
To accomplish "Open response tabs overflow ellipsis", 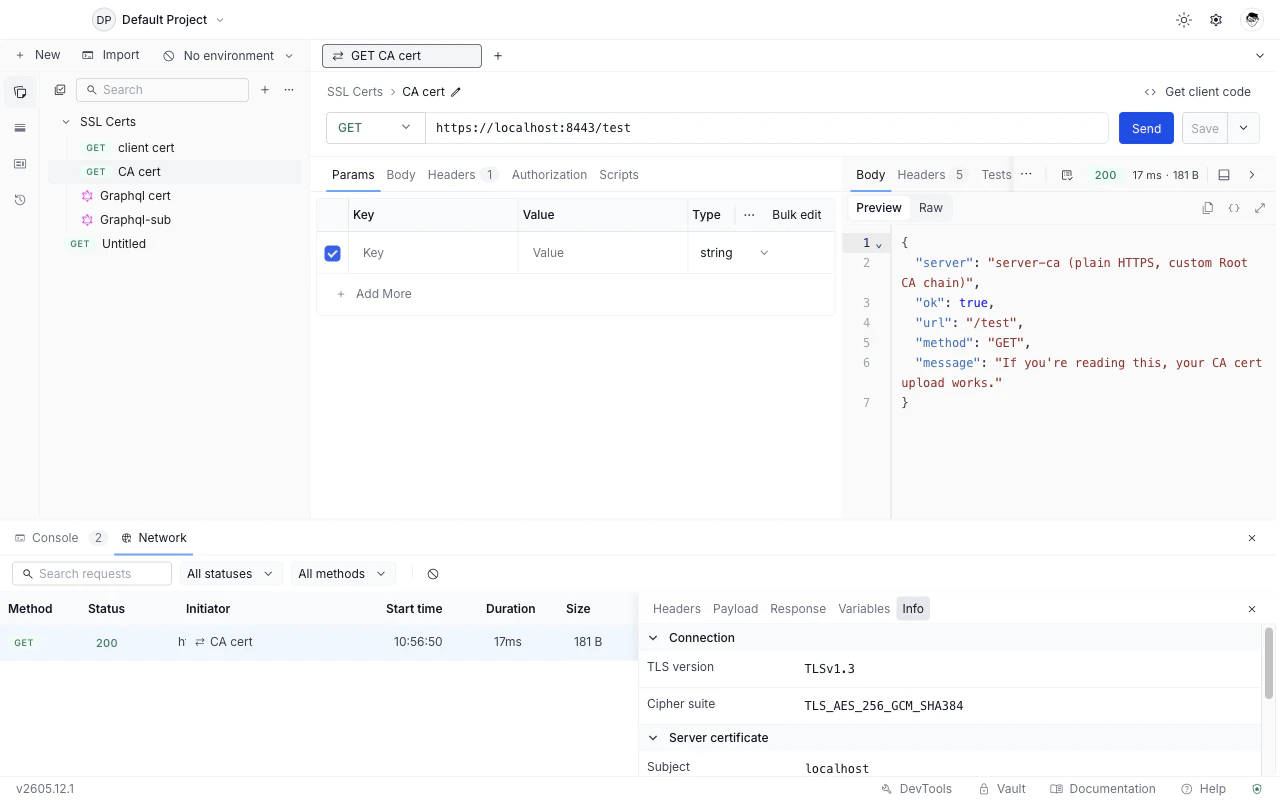I will tap(1026, 174).
